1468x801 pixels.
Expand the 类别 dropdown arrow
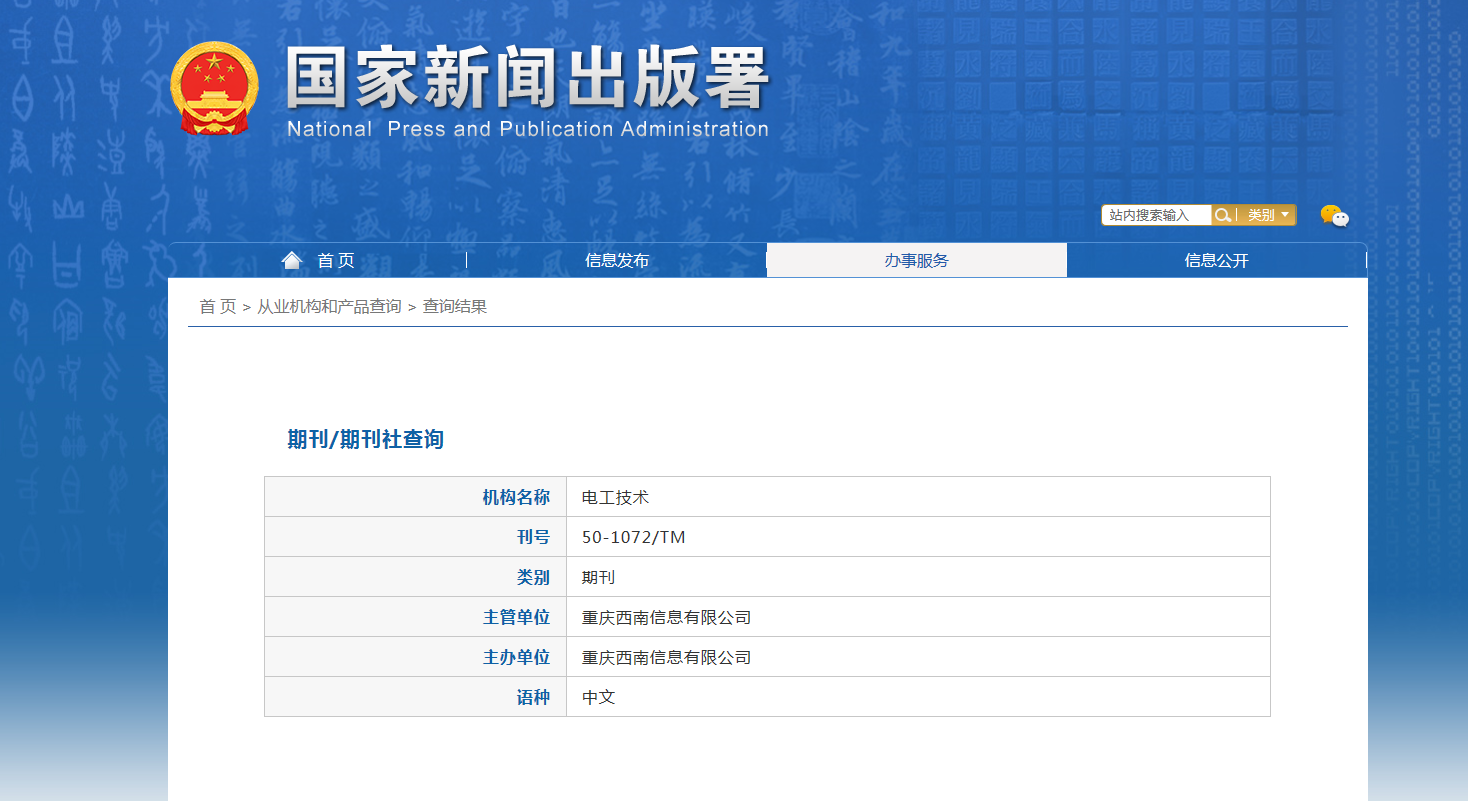coord(1286,214)
